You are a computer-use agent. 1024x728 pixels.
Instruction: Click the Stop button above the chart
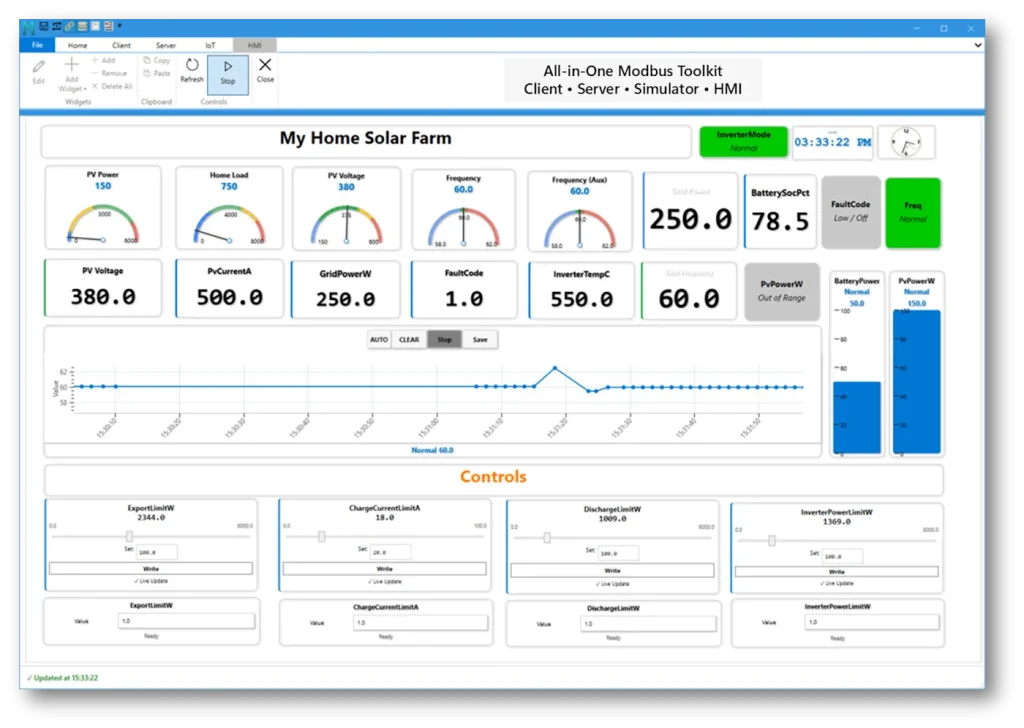(445, 340)
